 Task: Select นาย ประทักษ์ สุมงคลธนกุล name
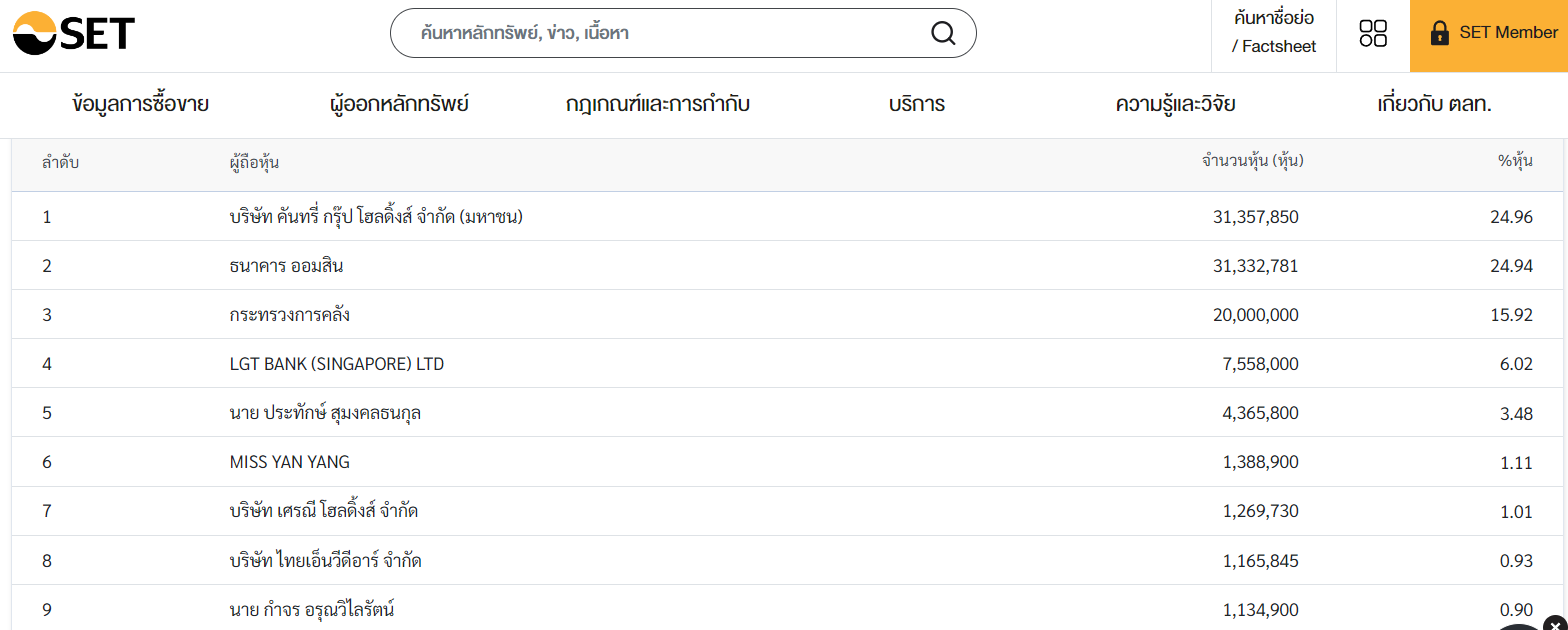click(325, 413)
